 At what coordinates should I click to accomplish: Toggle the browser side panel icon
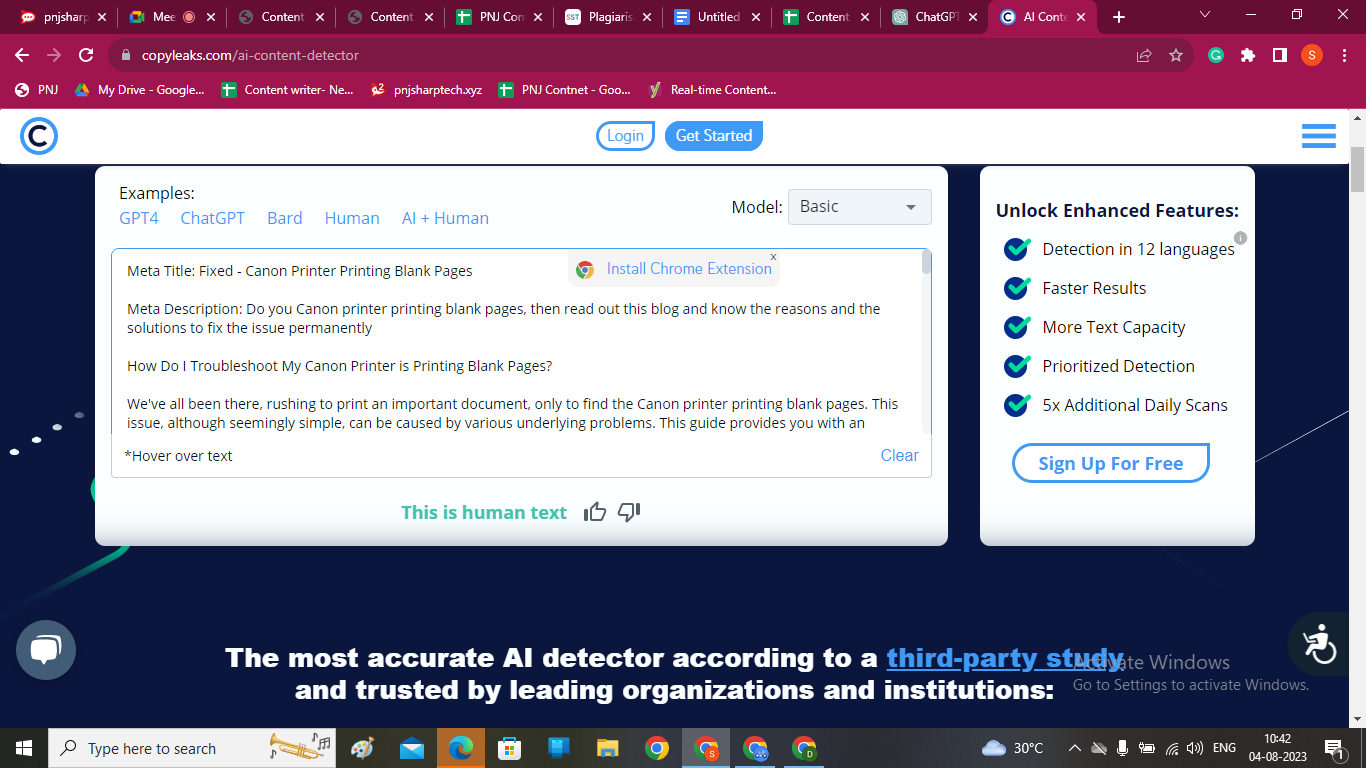coord(1280,55)
